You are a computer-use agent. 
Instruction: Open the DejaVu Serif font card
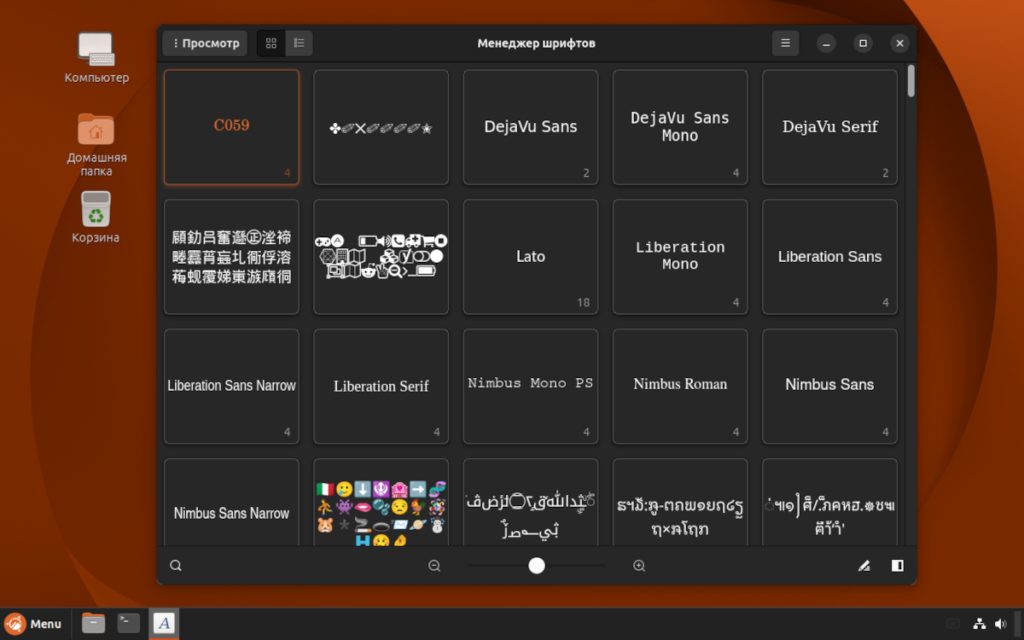pos(830,127)
